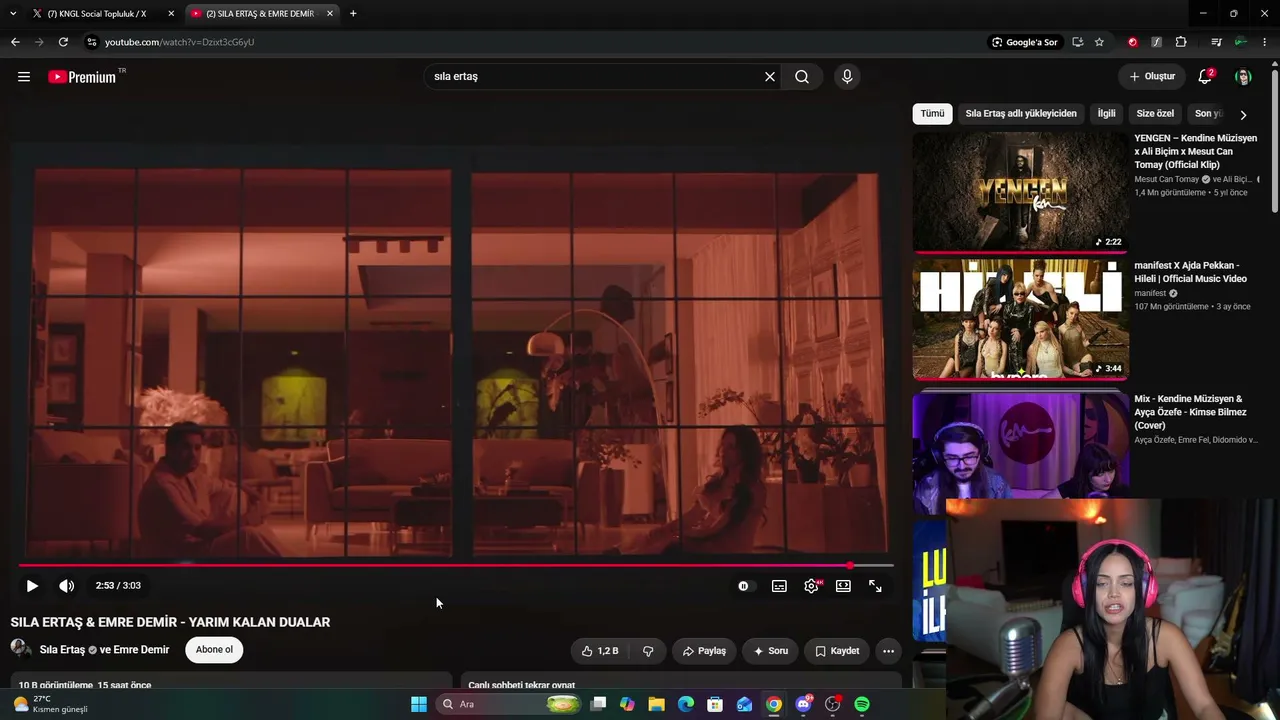
Task: Switch to KNGL Social Topluluk tab
Action: (97, 14)
